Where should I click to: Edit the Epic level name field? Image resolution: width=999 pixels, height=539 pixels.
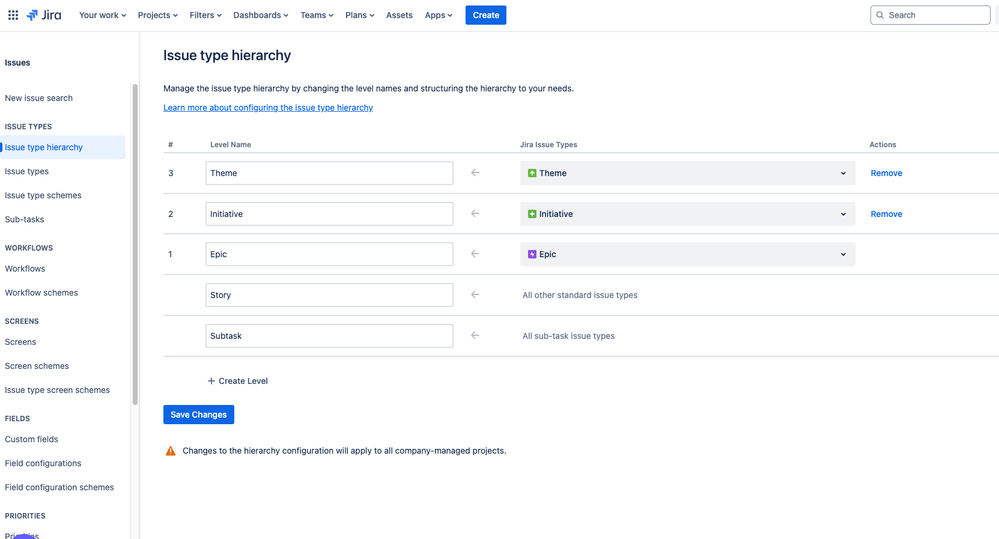point(329,254)
